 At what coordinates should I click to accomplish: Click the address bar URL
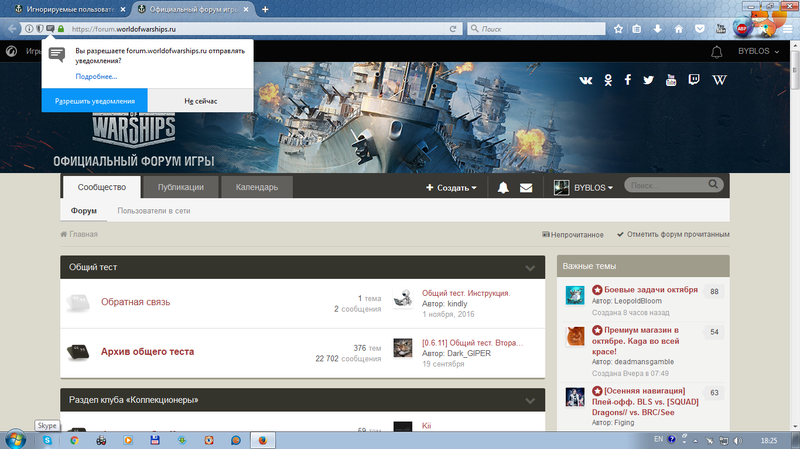point(123,29)
